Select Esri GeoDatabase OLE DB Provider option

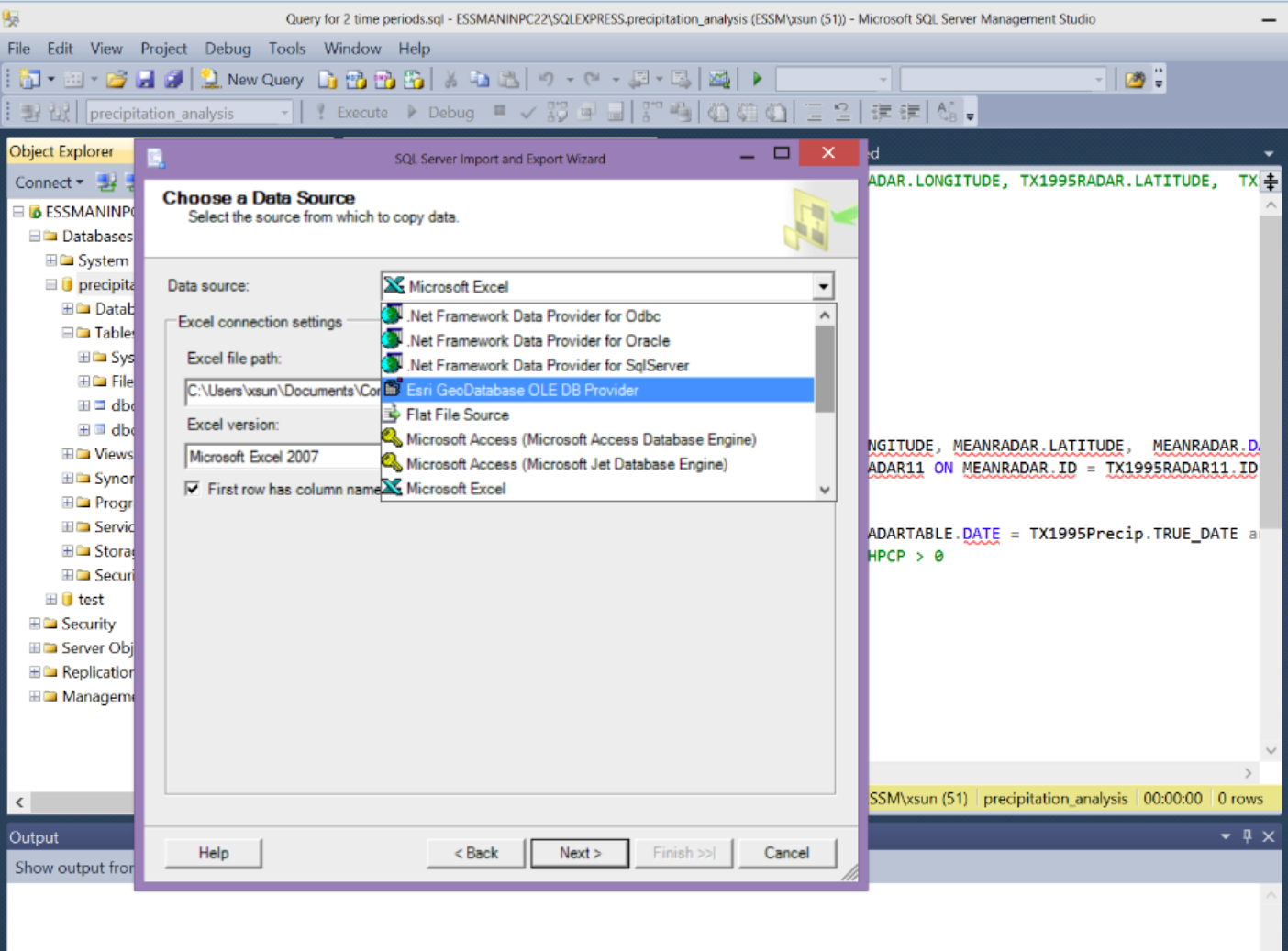coord(597,390)
